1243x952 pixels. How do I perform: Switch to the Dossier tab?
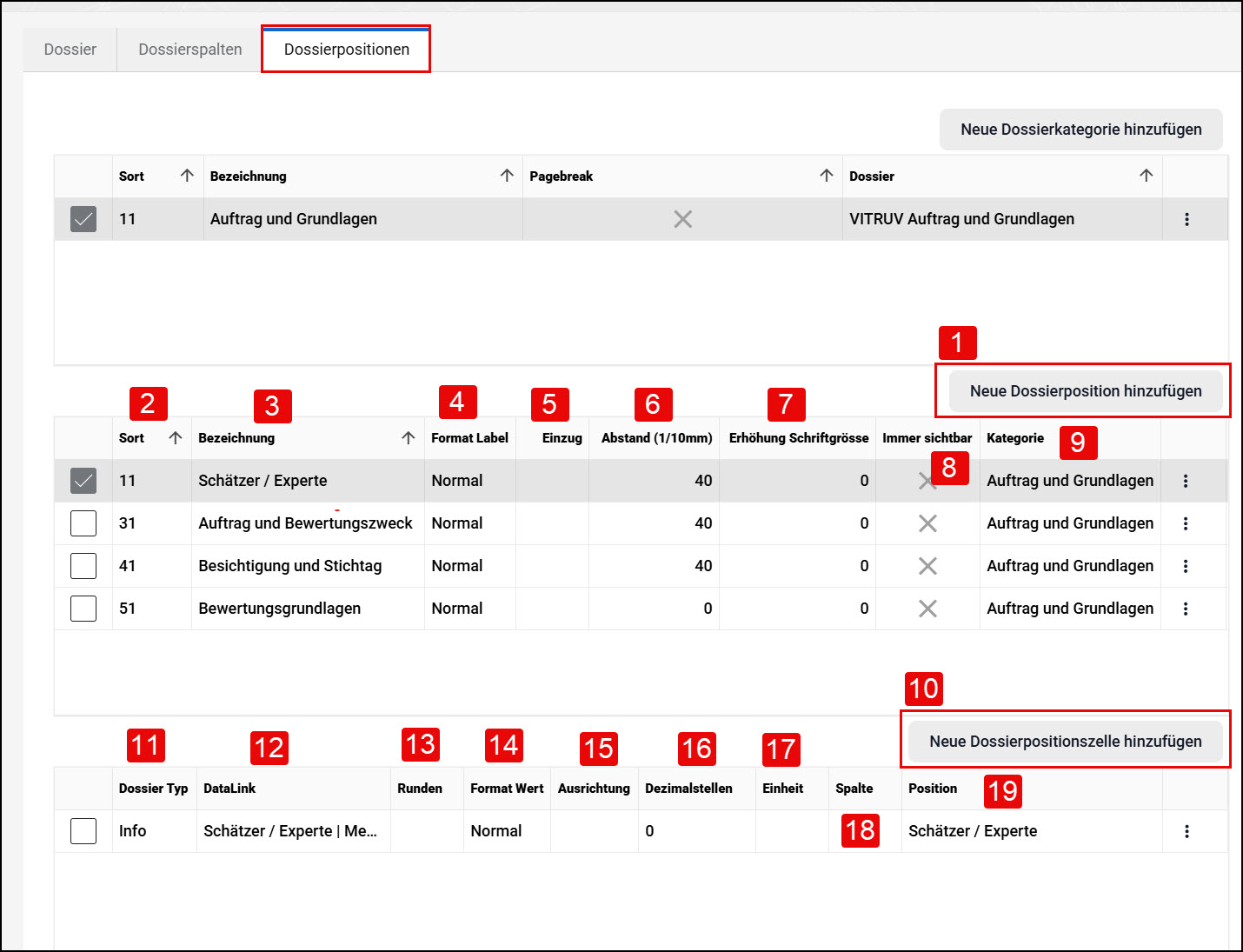pos(70,50)
